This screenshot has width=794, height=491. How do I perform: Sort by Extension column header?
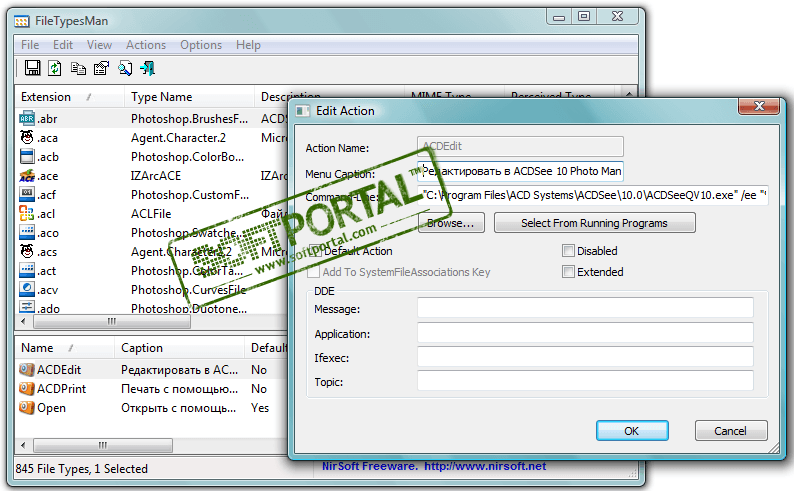tap(69, 97)
